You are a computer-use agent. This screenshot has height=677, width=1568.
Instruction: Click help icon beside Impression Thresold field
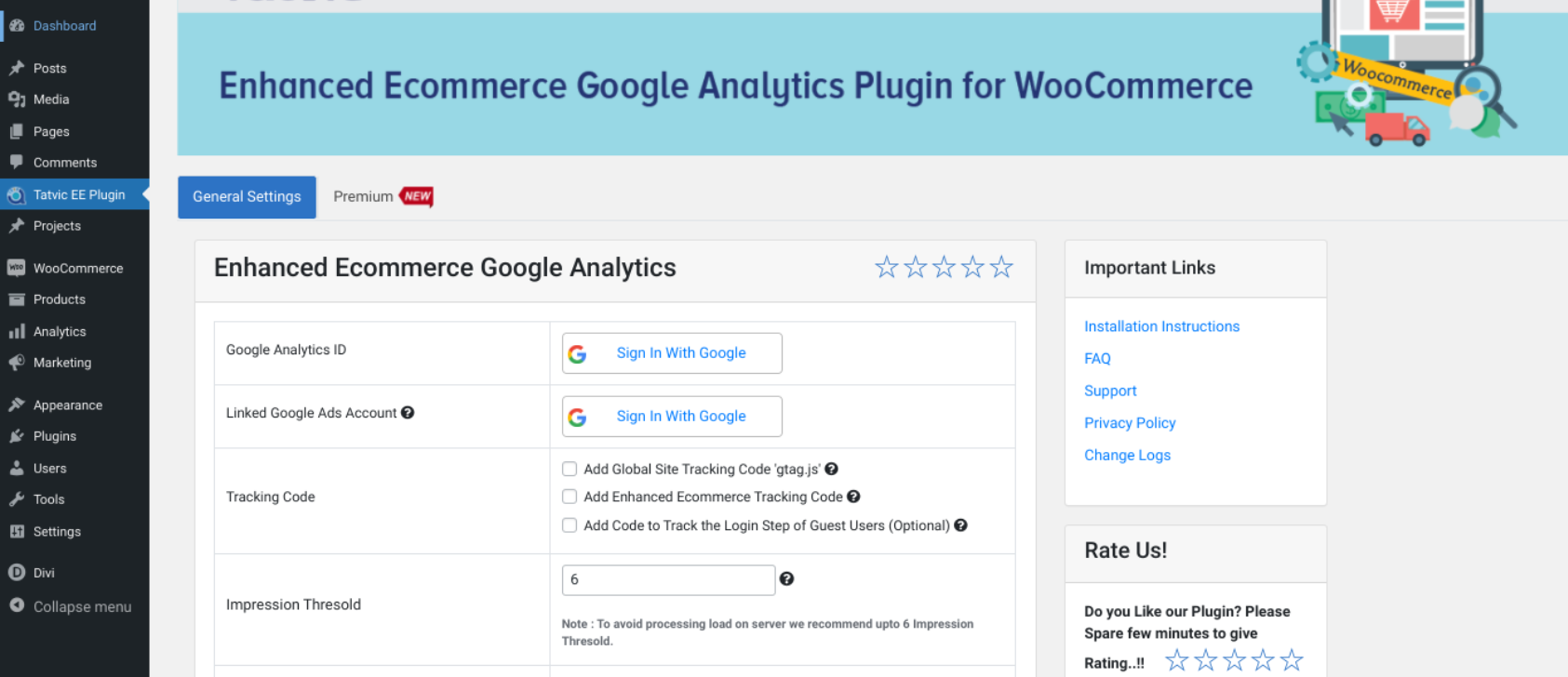click(786, 579)
